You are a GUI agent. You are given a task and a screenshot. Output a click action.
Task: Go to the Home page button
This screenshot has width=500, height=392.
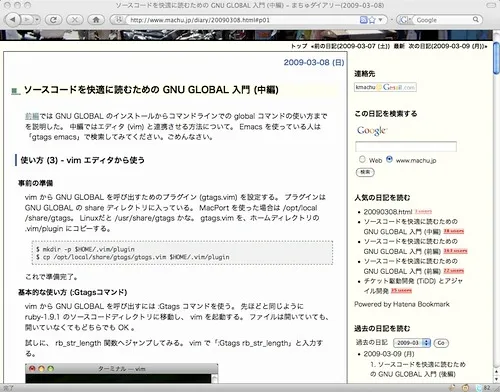[x=96, y=20]
